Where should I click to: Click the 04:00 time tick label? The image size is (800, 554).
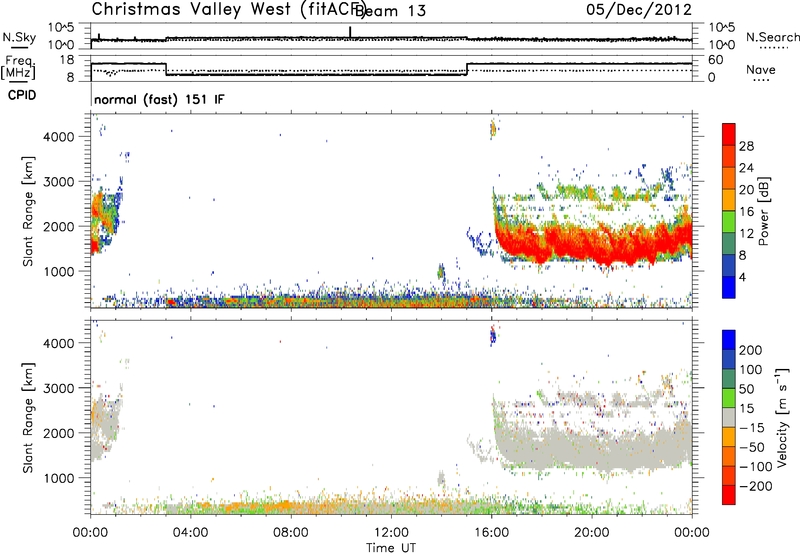(x=190, y=533)
